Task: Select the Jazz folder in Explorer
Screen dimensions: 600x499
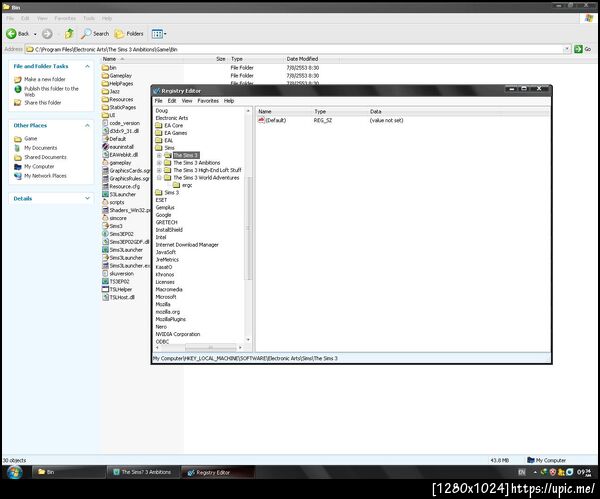Action: [x=111, y=91]
